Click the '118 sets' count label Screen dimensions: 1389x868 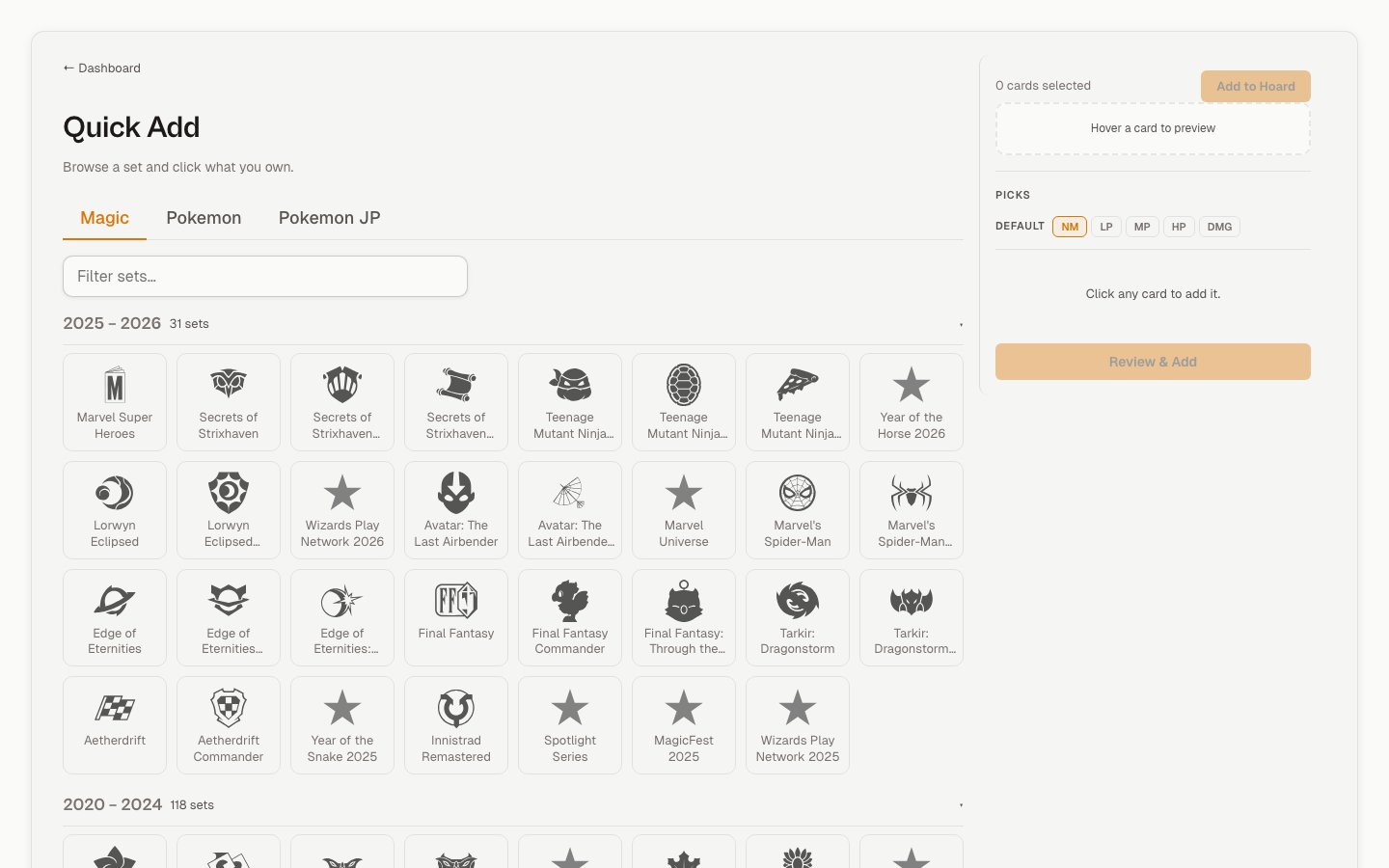192,805
